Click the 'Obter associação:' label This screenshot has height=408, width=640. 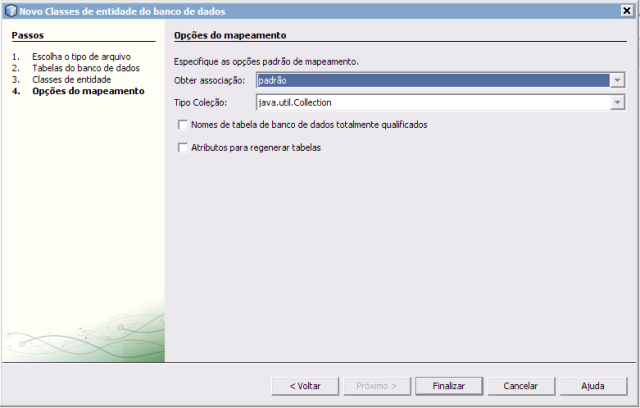point(210,80)
